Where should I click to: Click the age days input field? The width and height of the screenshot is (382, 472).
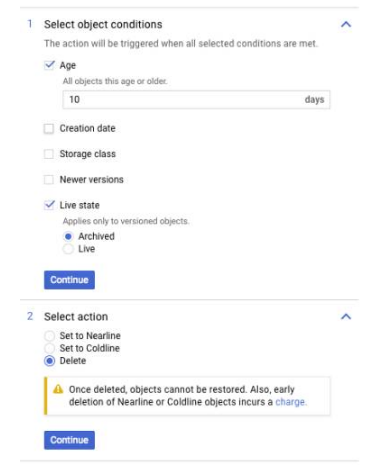pyautogui.click(x=196, y=99)
